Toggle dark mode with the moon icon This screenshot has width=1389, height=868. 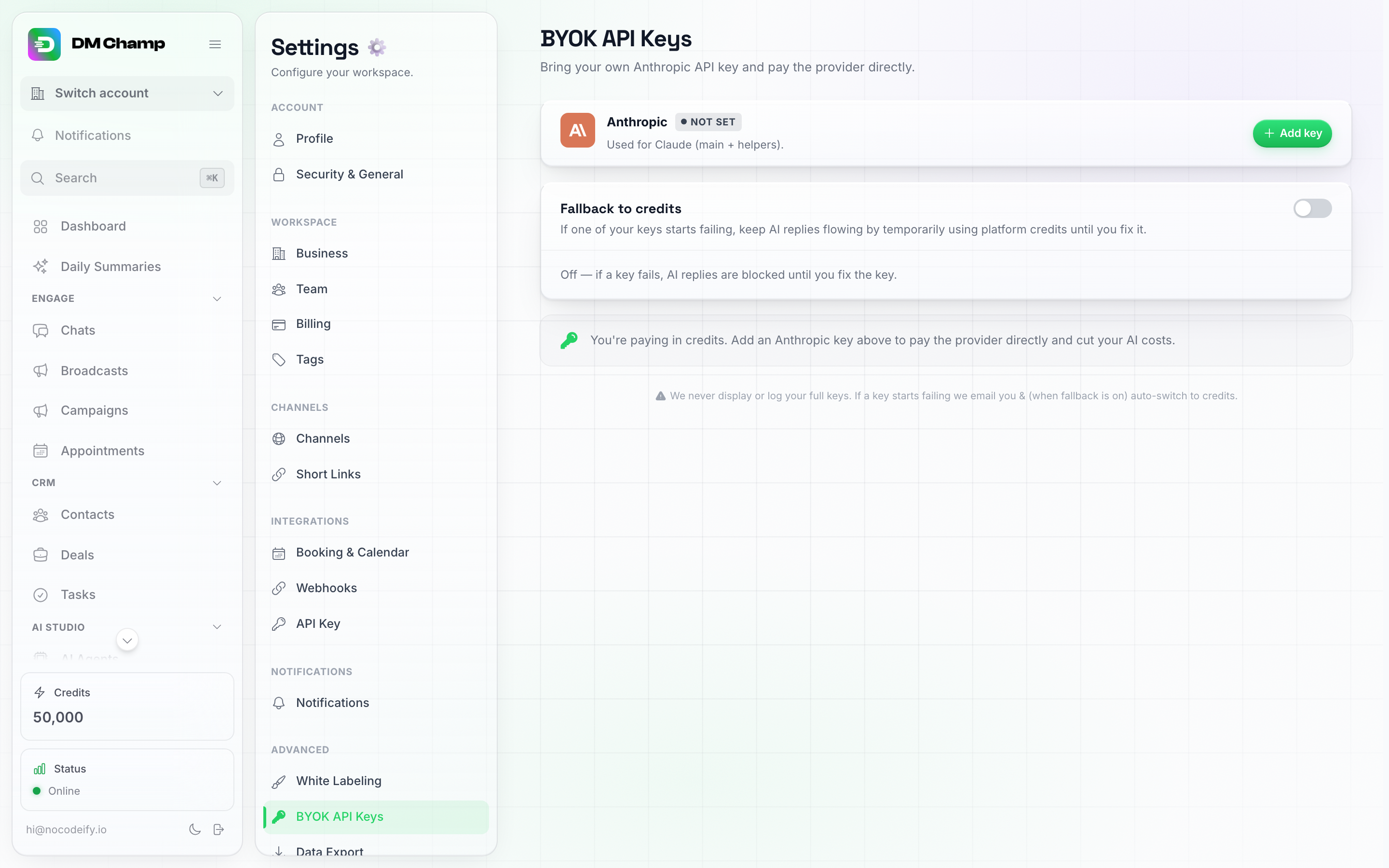[195, 829]
